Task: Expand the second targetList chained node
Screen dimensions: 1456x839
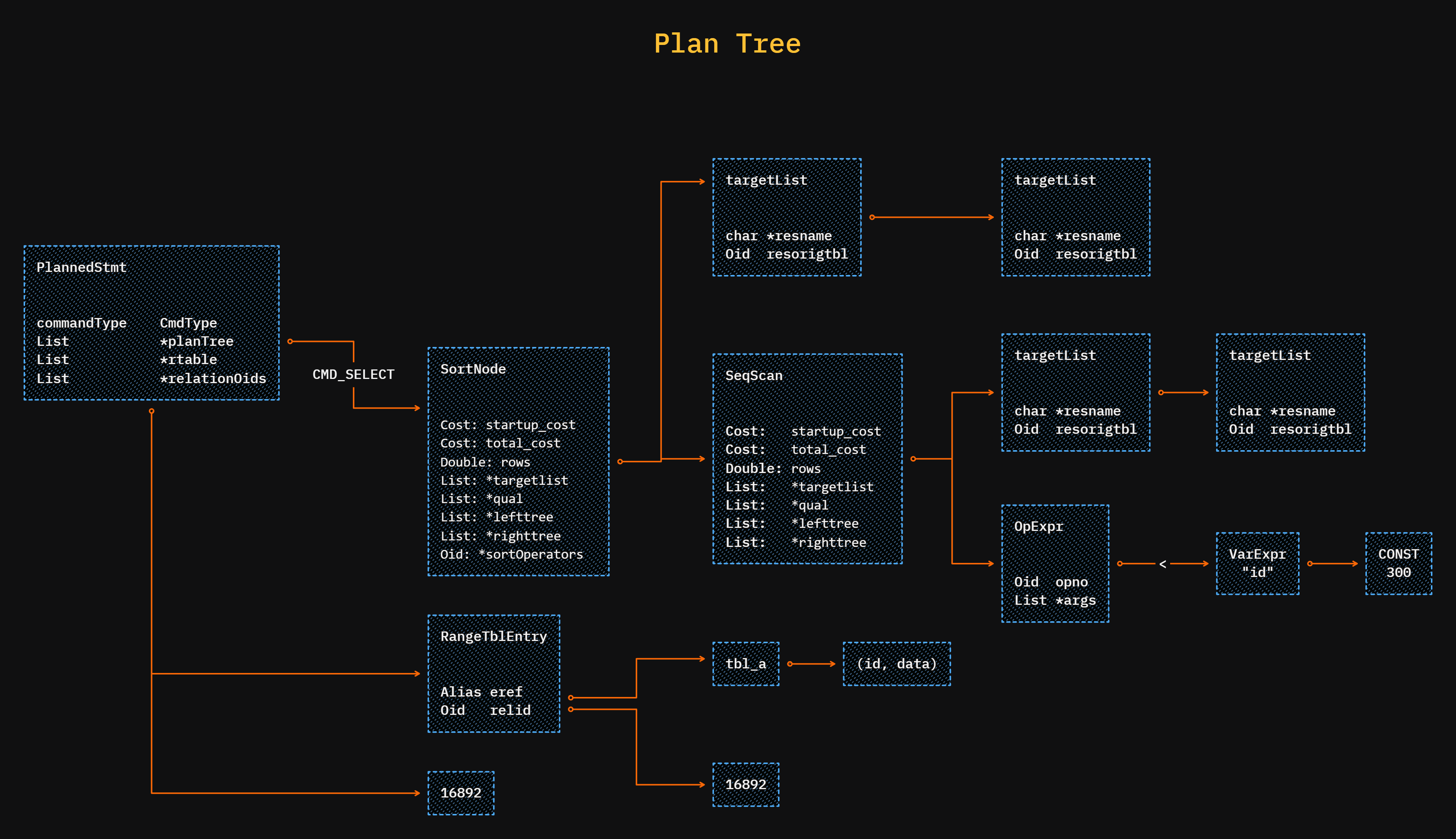Action: point(1075,217)
